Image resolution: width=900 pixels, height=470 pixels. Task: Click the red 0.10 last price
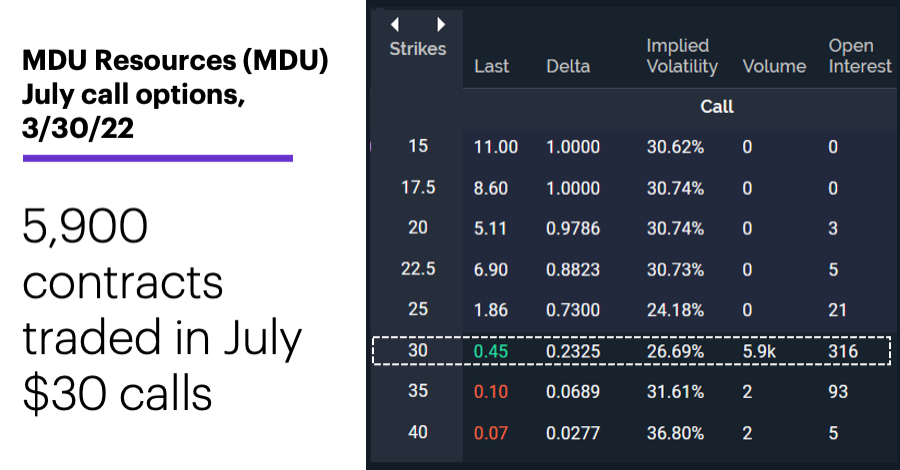491,392
